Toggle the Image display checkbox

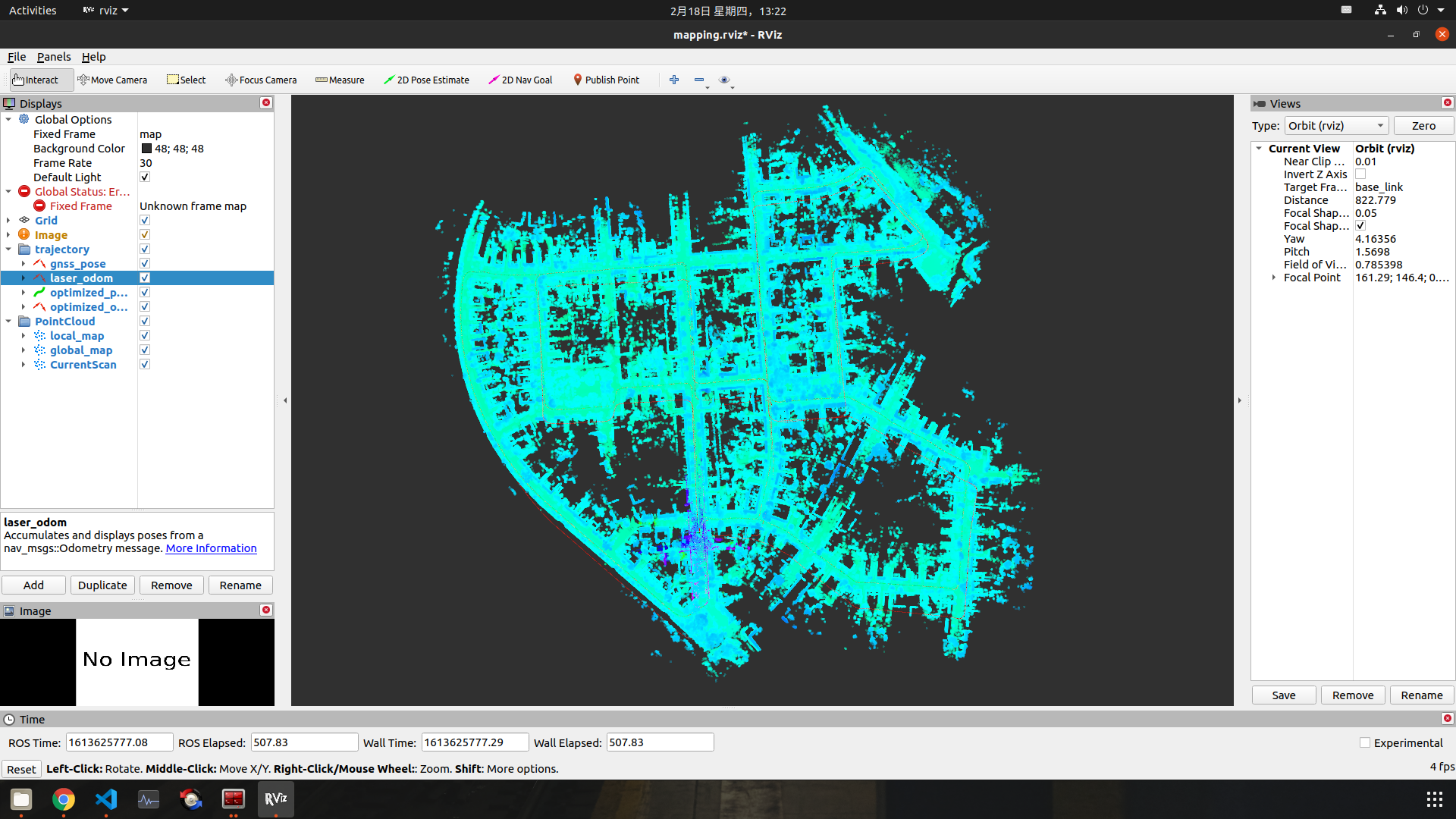pos(145,234)
